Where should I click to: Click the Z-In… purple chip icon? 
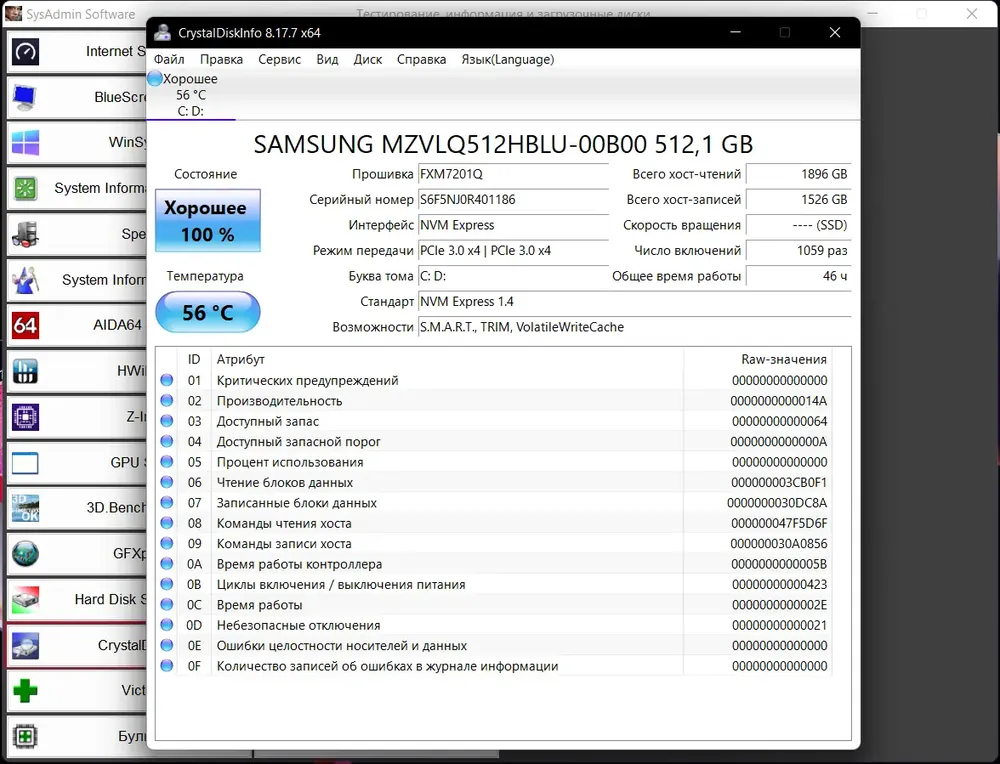pyautogui.click(x=25, y=417)
